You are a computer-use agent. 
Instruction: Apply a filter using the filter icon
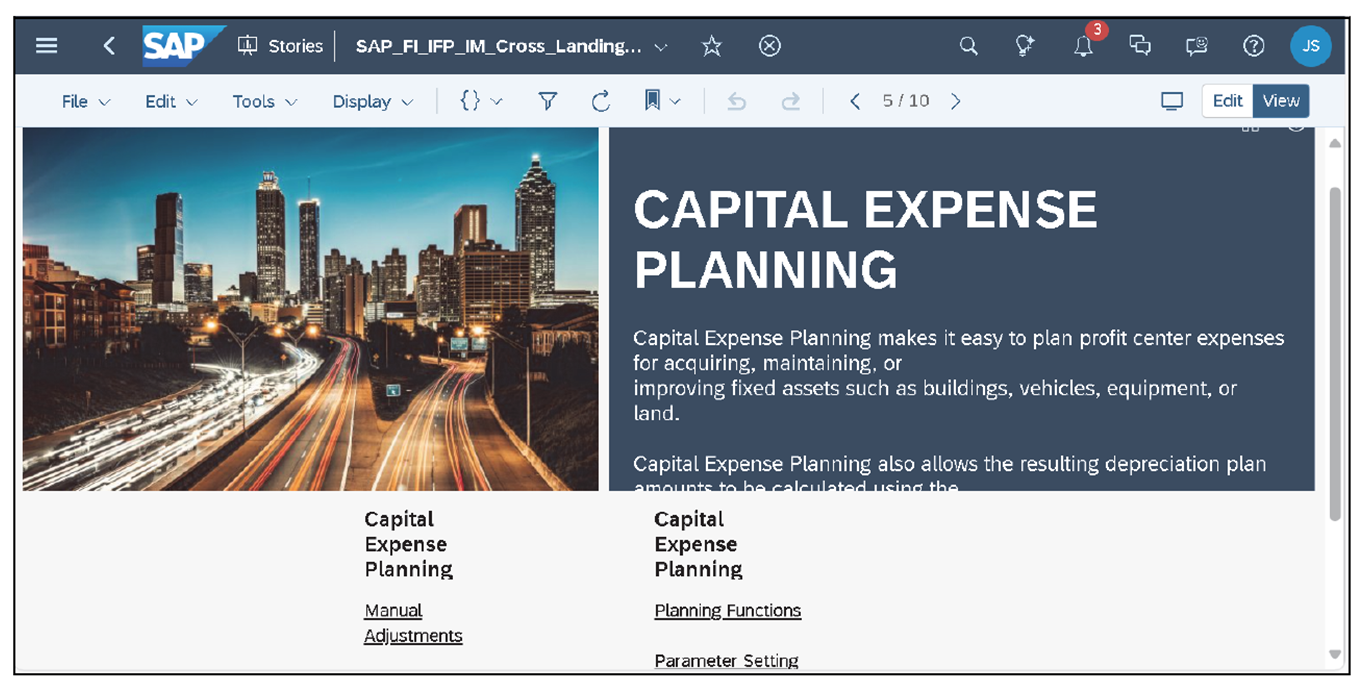coord(548,100)
